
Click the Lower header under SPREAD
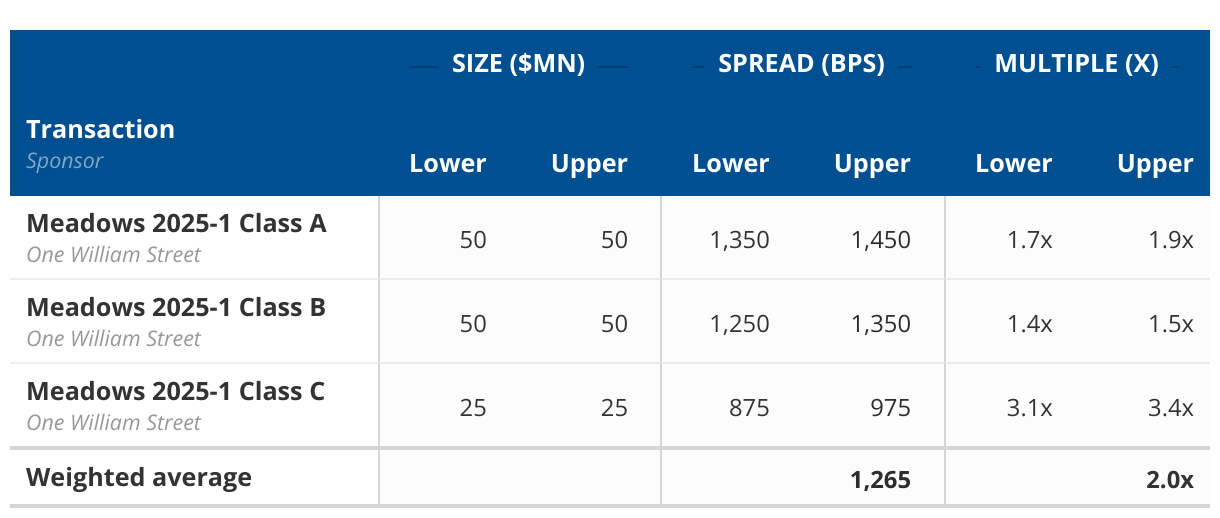click(x=731, y=164)
